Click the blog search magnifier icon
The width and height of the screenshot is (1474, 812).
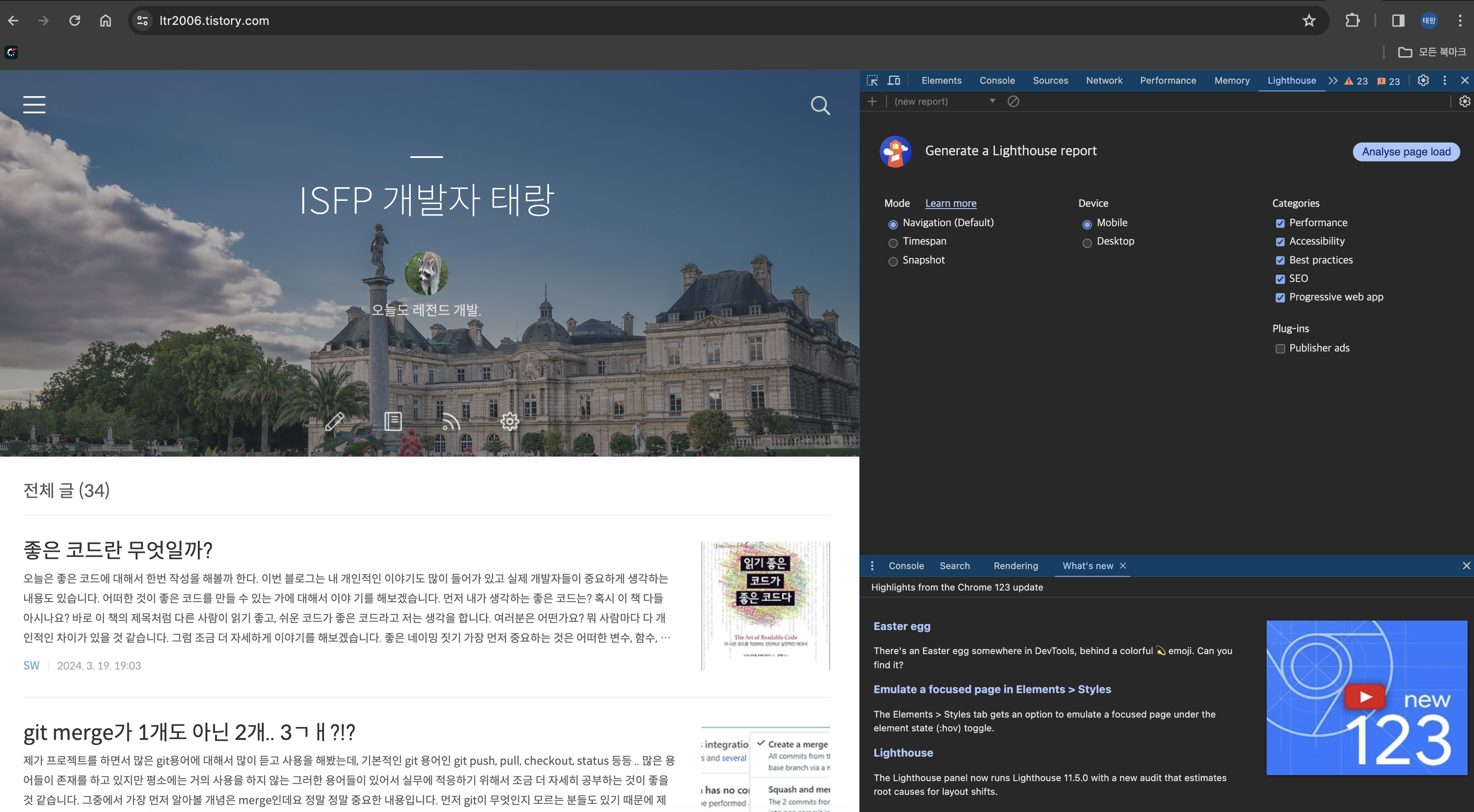click(820, 105)
